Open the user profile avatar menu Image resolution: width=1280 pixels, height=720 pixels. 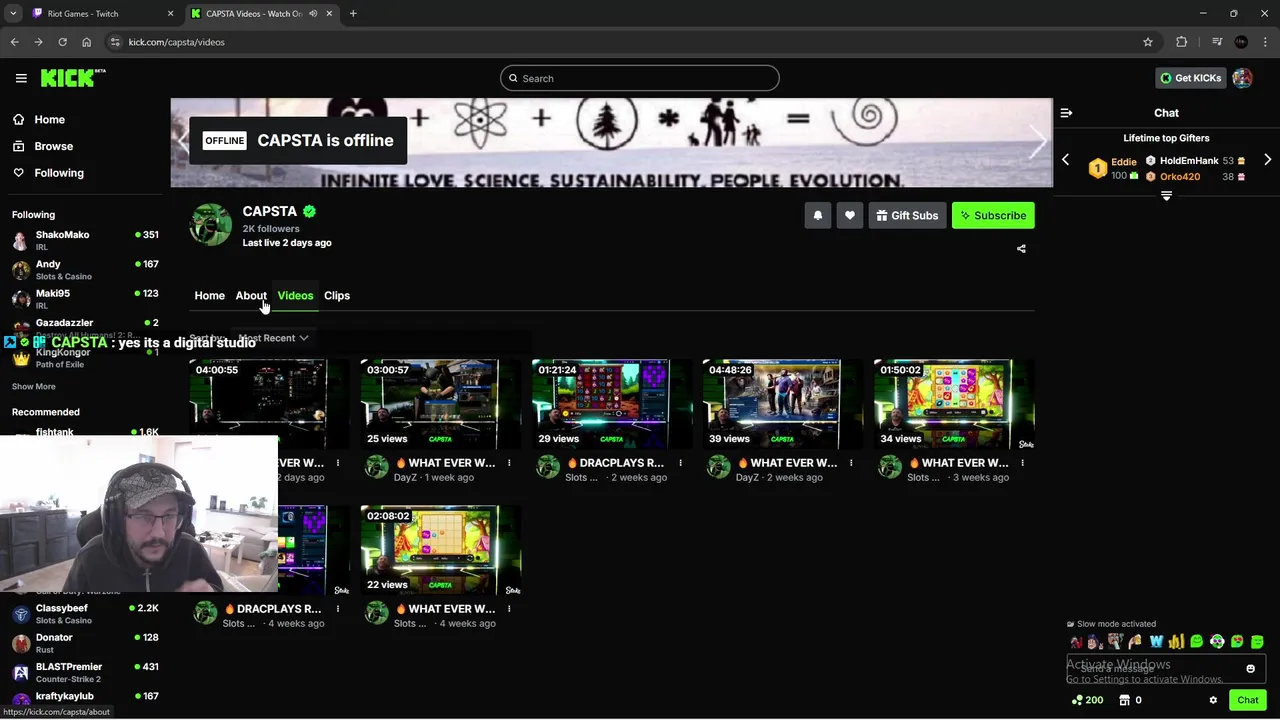click(1243, 78)
